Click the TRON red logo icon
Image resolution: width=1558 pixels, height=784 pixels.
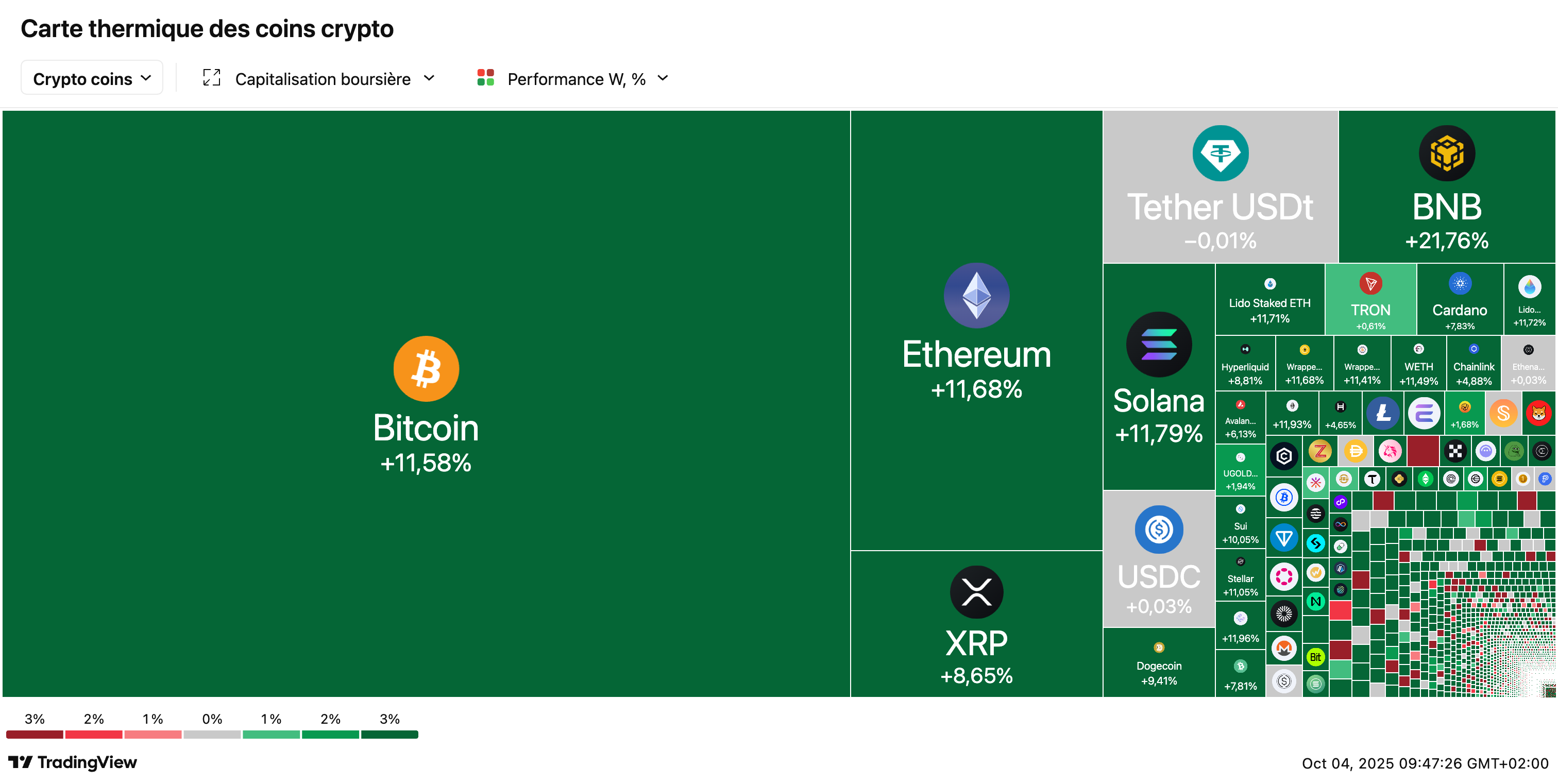(1370, 283)
